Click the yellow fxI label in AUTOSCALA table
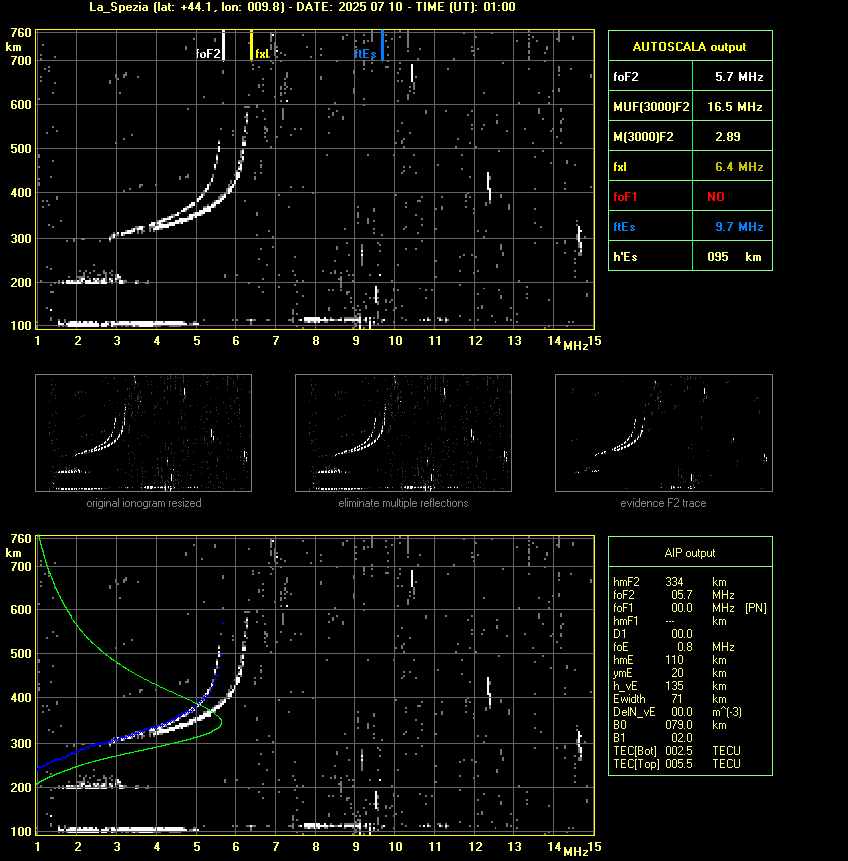848x861 pixels. (620, 167)
